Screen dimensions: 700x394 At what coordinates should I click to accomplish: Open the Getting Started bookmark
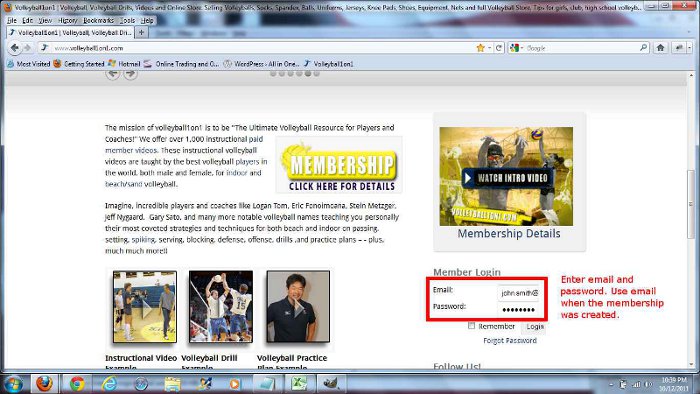pos(79,64)
